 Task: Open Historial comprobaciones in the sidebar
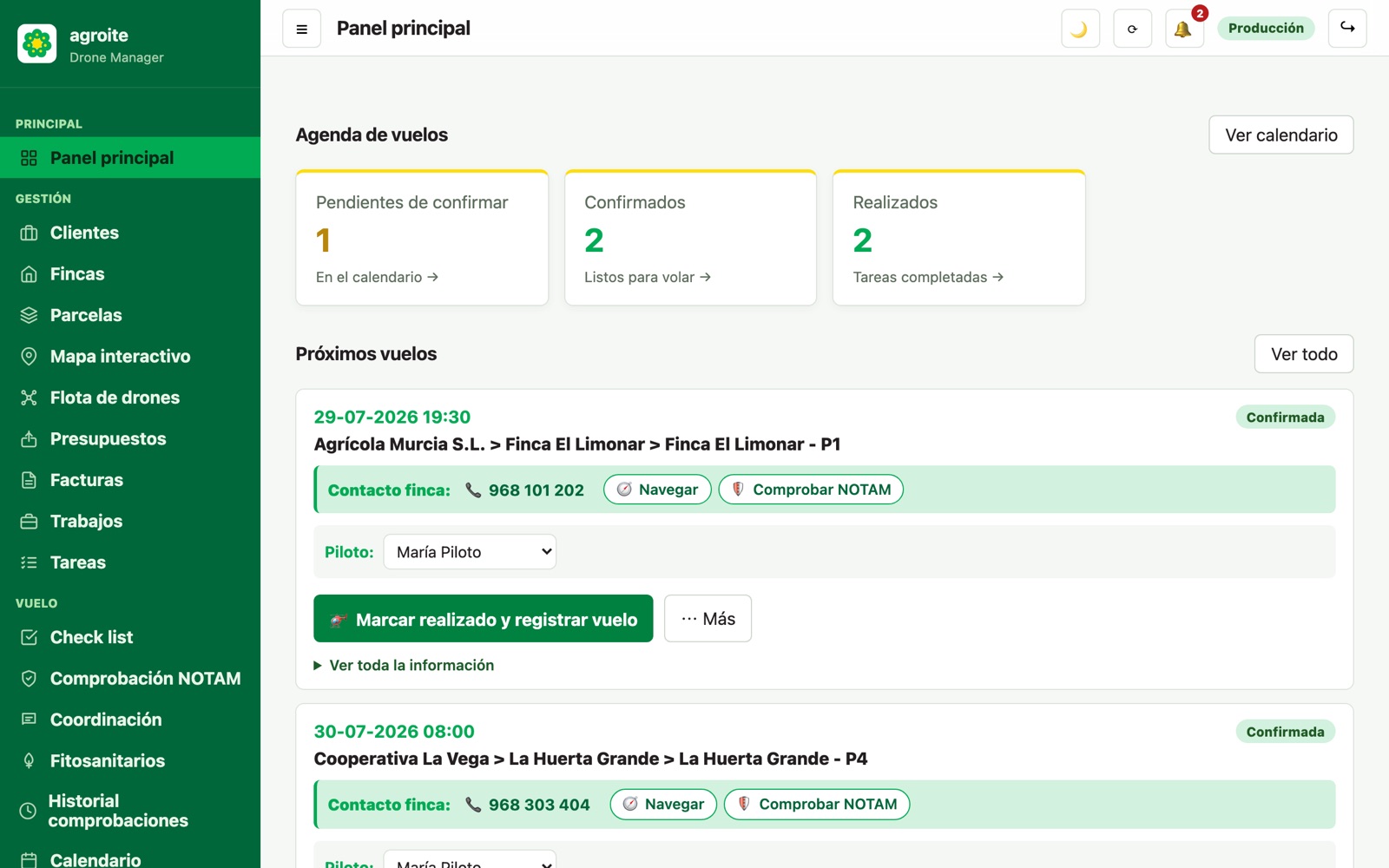(x=130, y=811)
